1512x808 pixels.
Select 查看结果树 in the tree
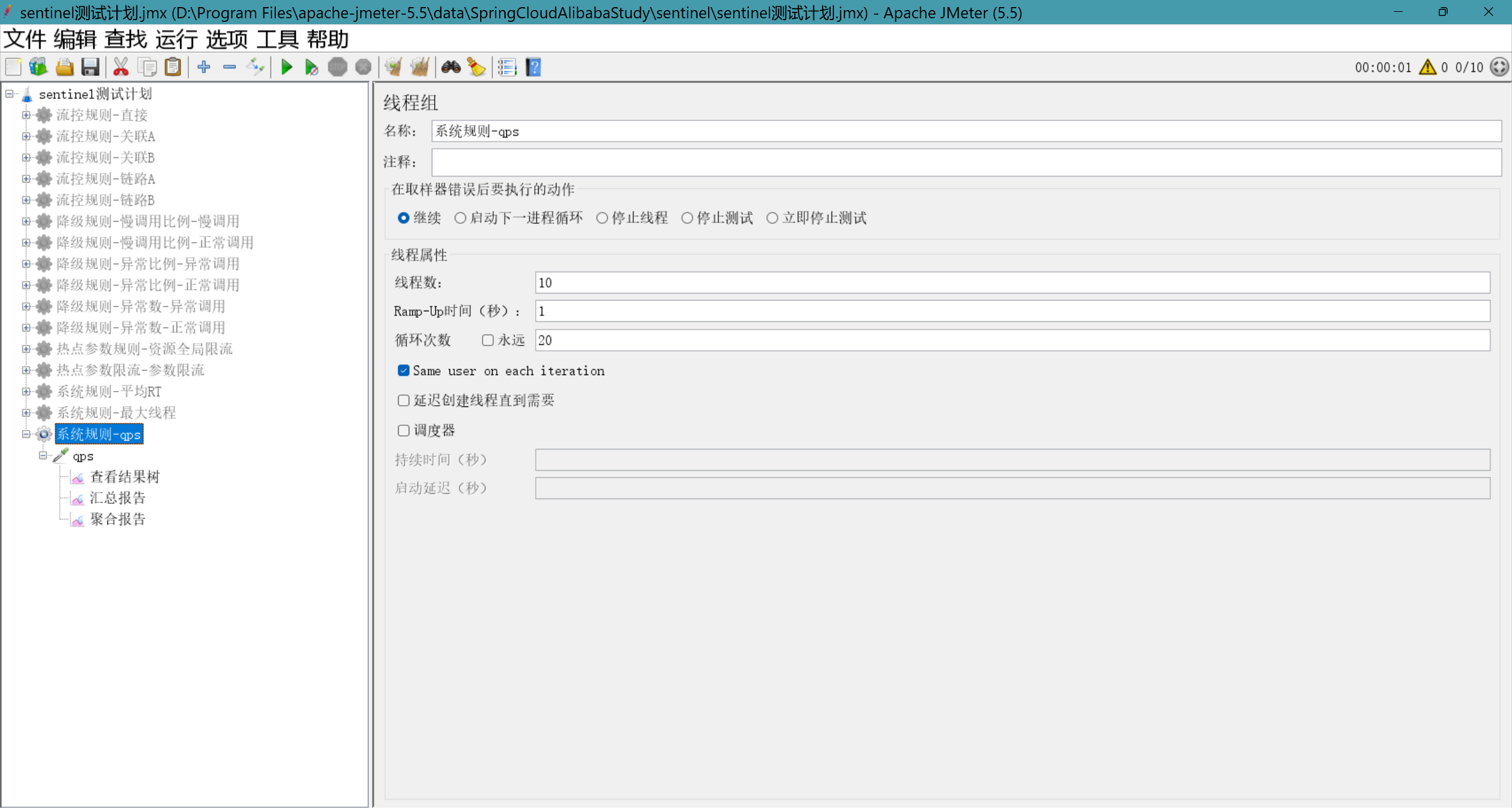125,477
